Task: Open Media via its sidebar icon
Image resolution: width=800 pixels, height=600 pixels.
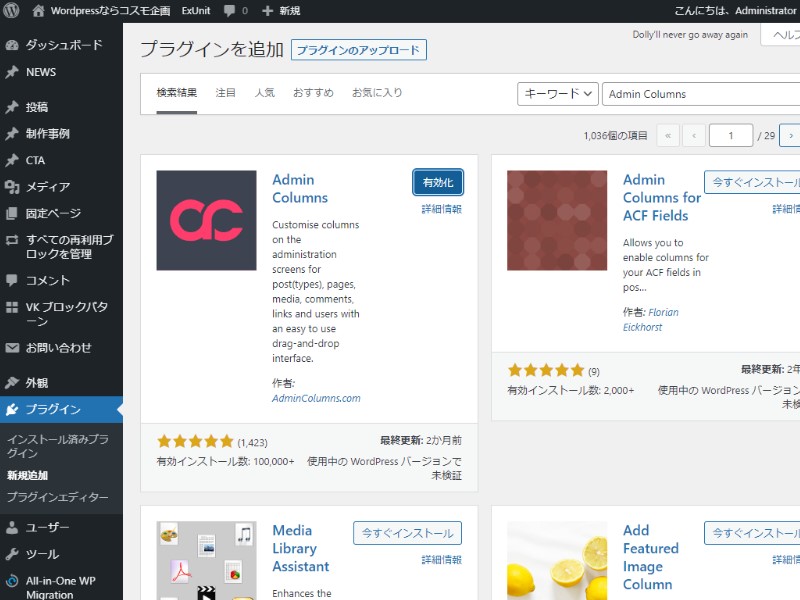Action: (12, 187)
